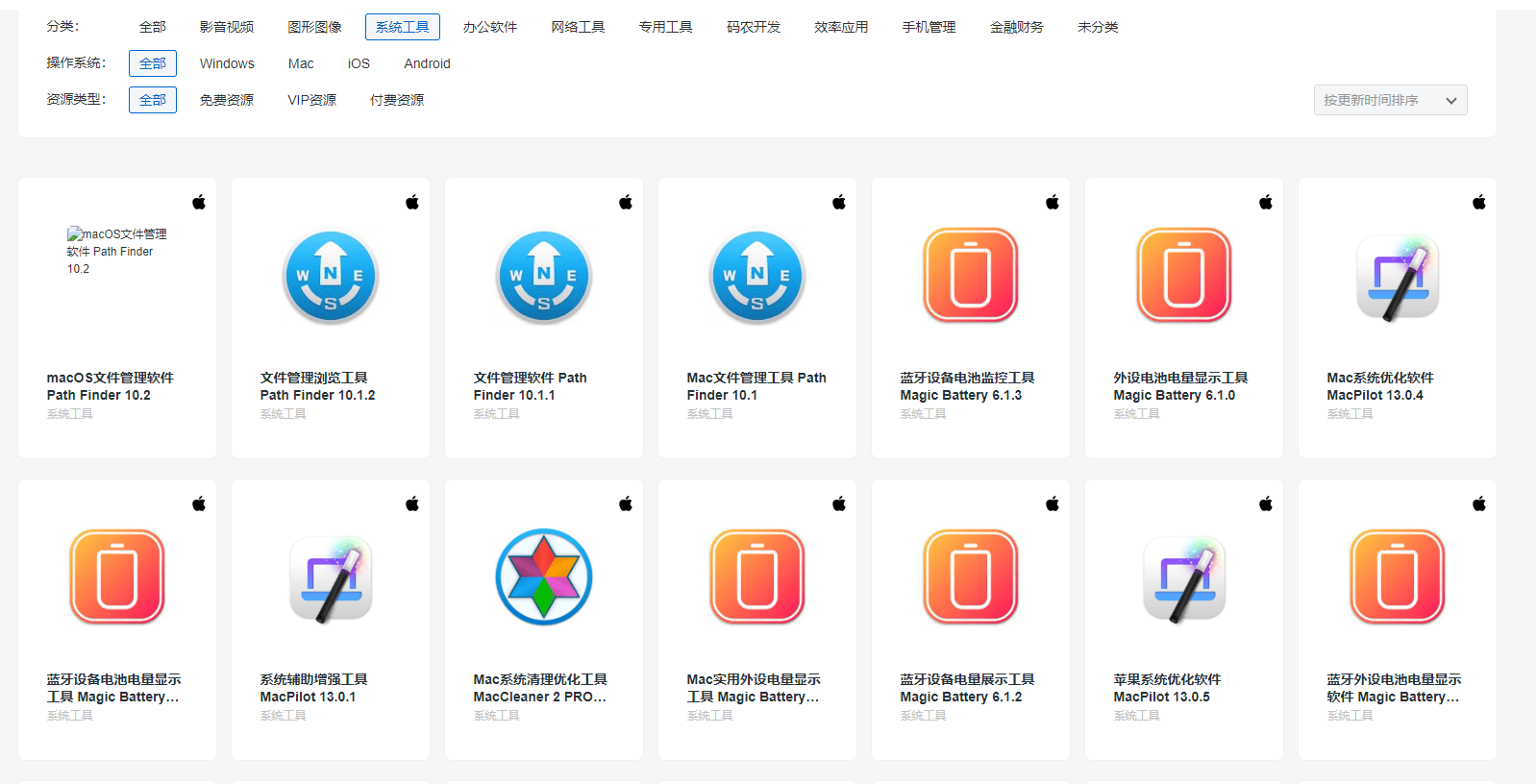The image size is (1536, 784).
Task: Switch to the 办公软件 category
Action: [x=490, y=27]
